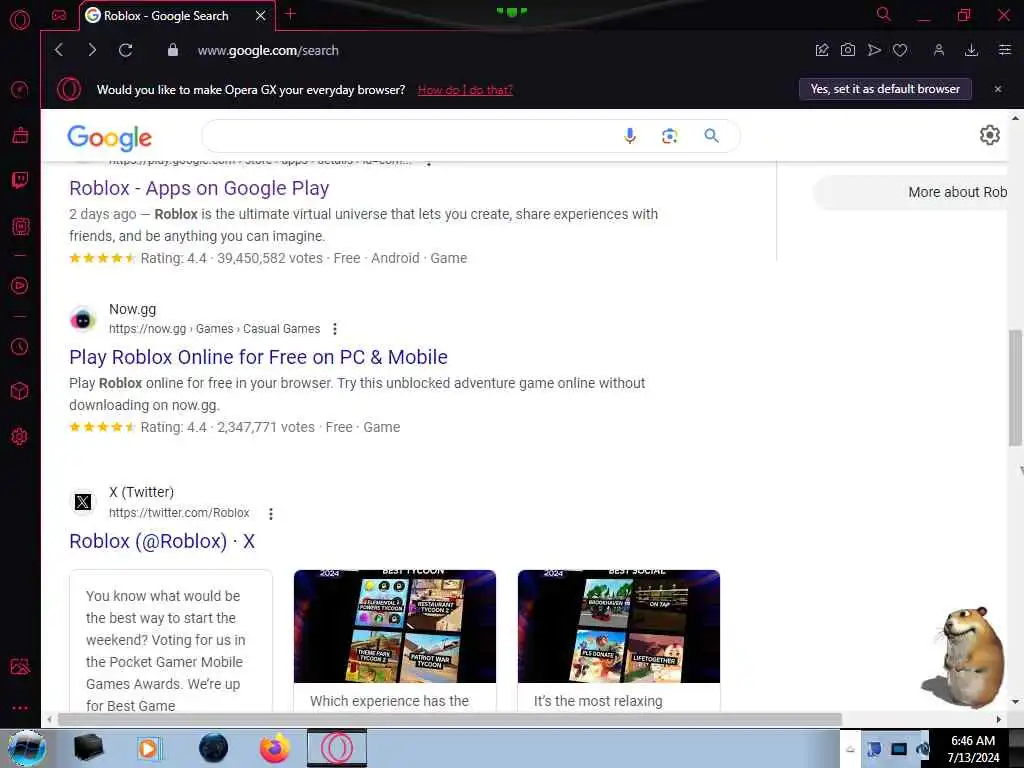Viewport: 1024px width, 768px height.
Task: Click the paper-plane send icon in toolbar
Action: [x=874, y=50]
